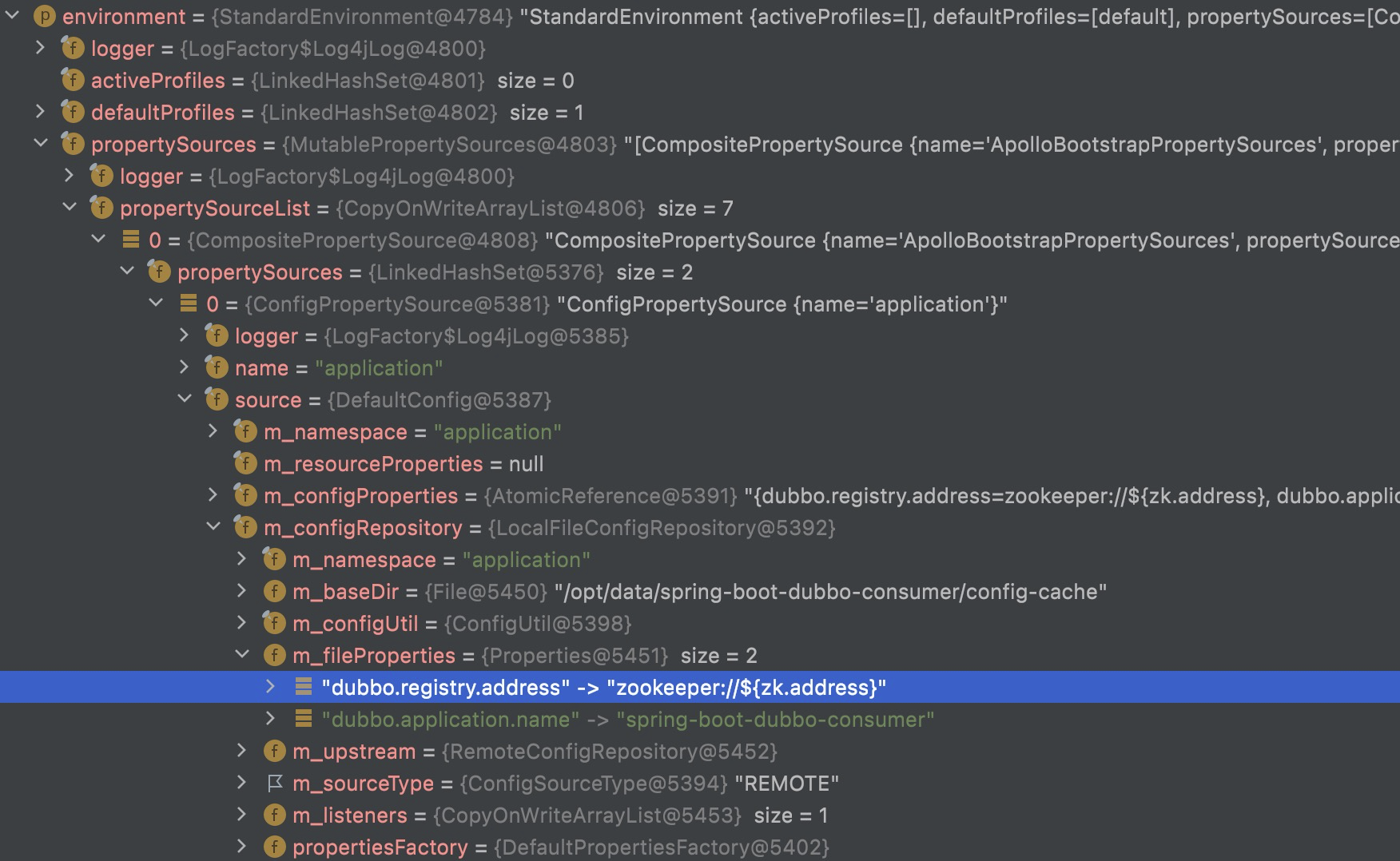The height and width of the screenshot is (861, 1400).
Task: Expand the m_upstream RemoteConfigRepository node
Action: point(241,751)
